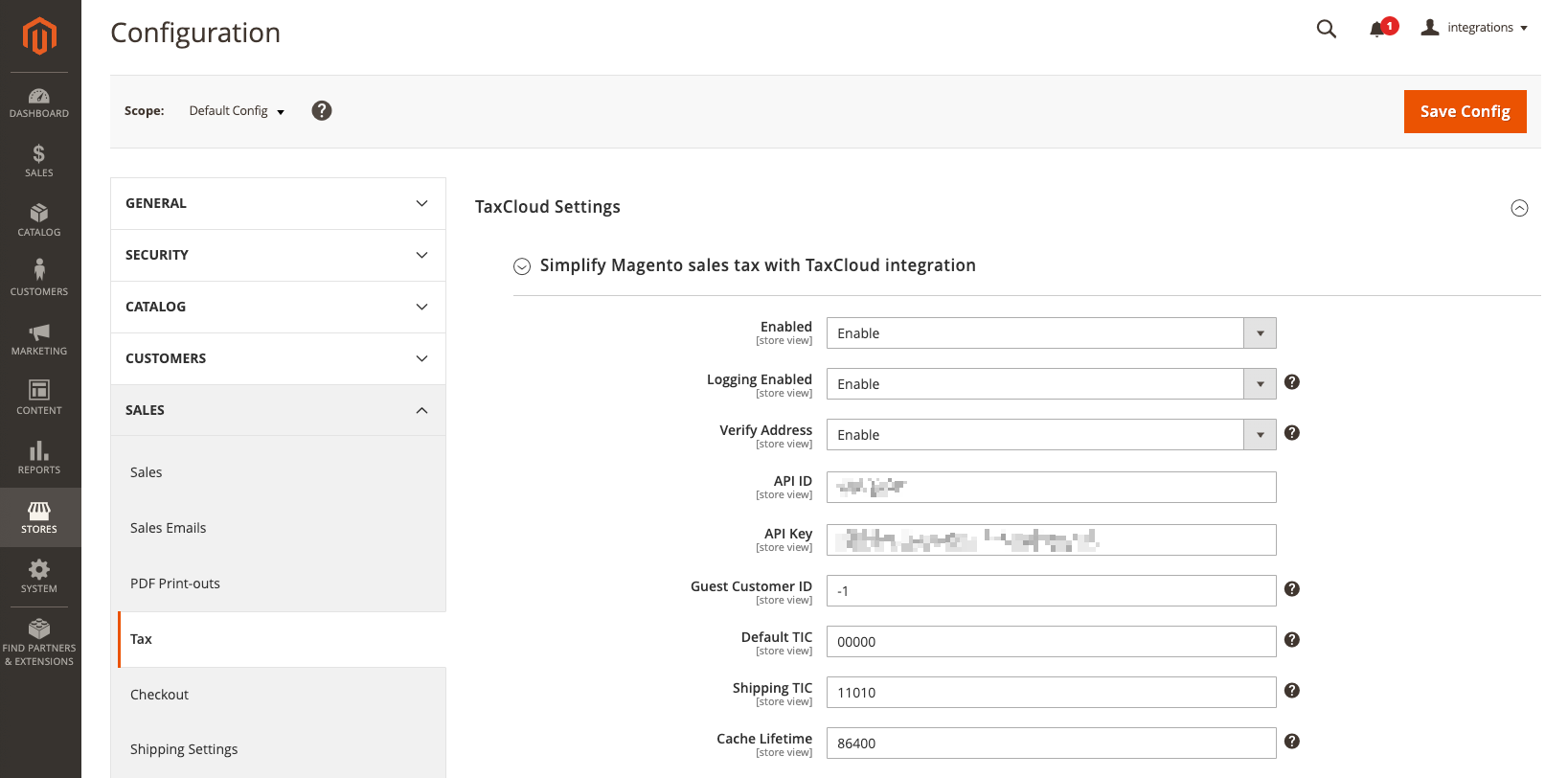Open the Dashboard sidebar icon

pyautogui.click(x=39, y=103)
